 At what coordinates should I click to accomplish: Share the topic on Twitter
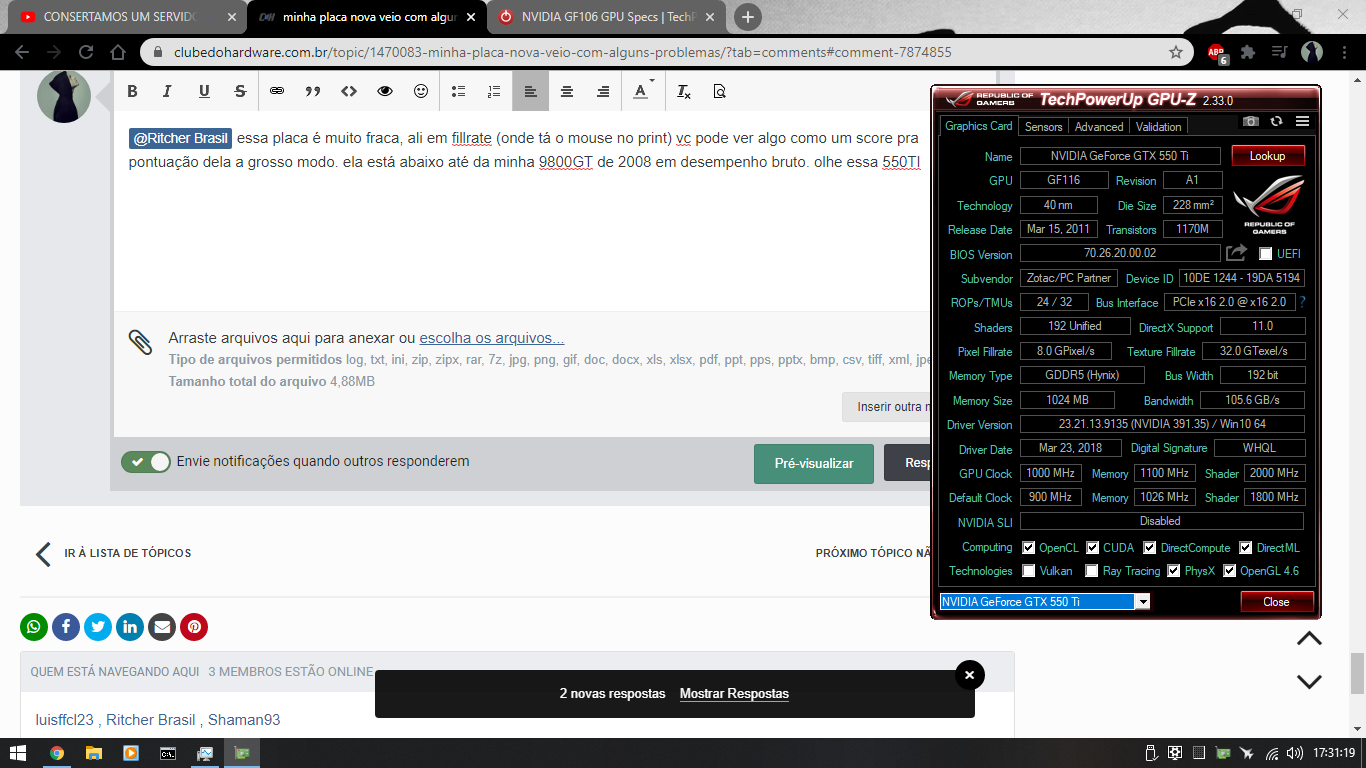pos(98,627)
